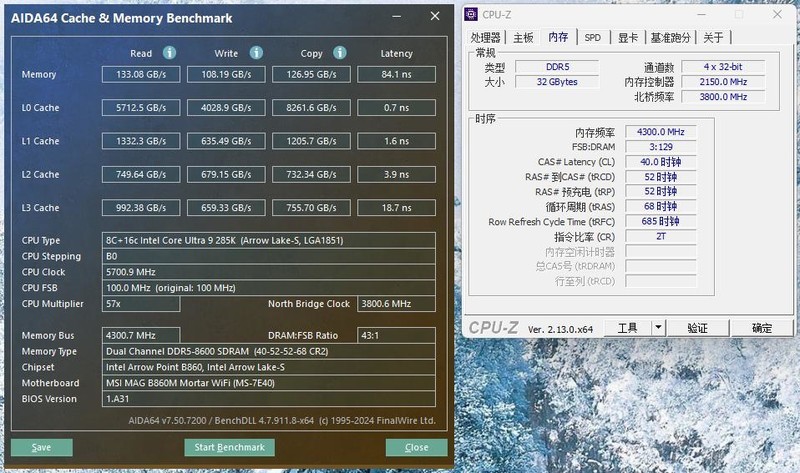Click the 32 GBytes size field in CPU-Z
The height and width of the screenshot is (473, 800).
coord(557,82)
